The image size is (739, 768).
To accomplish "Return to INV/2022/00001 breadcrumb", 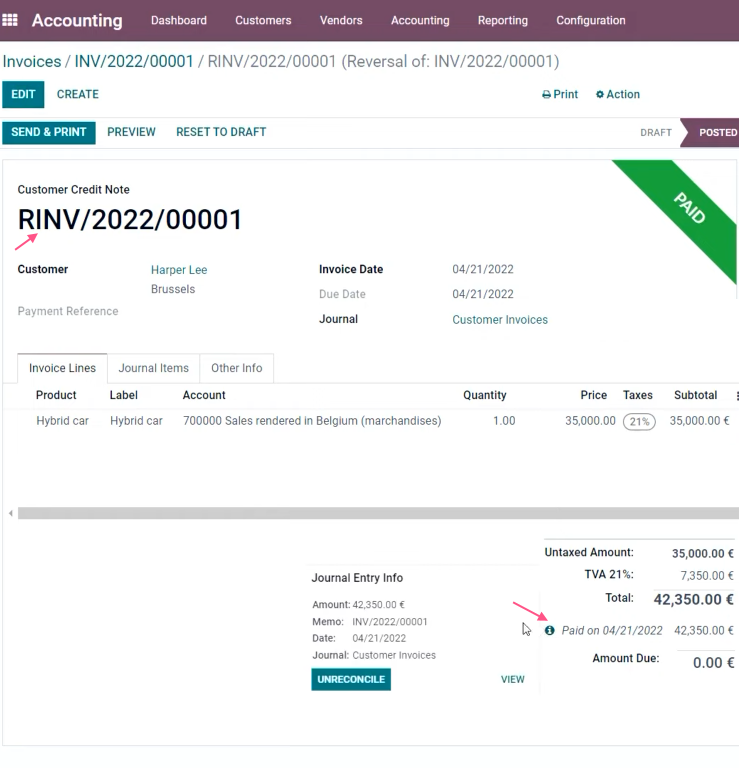I will tap(134, 62).
